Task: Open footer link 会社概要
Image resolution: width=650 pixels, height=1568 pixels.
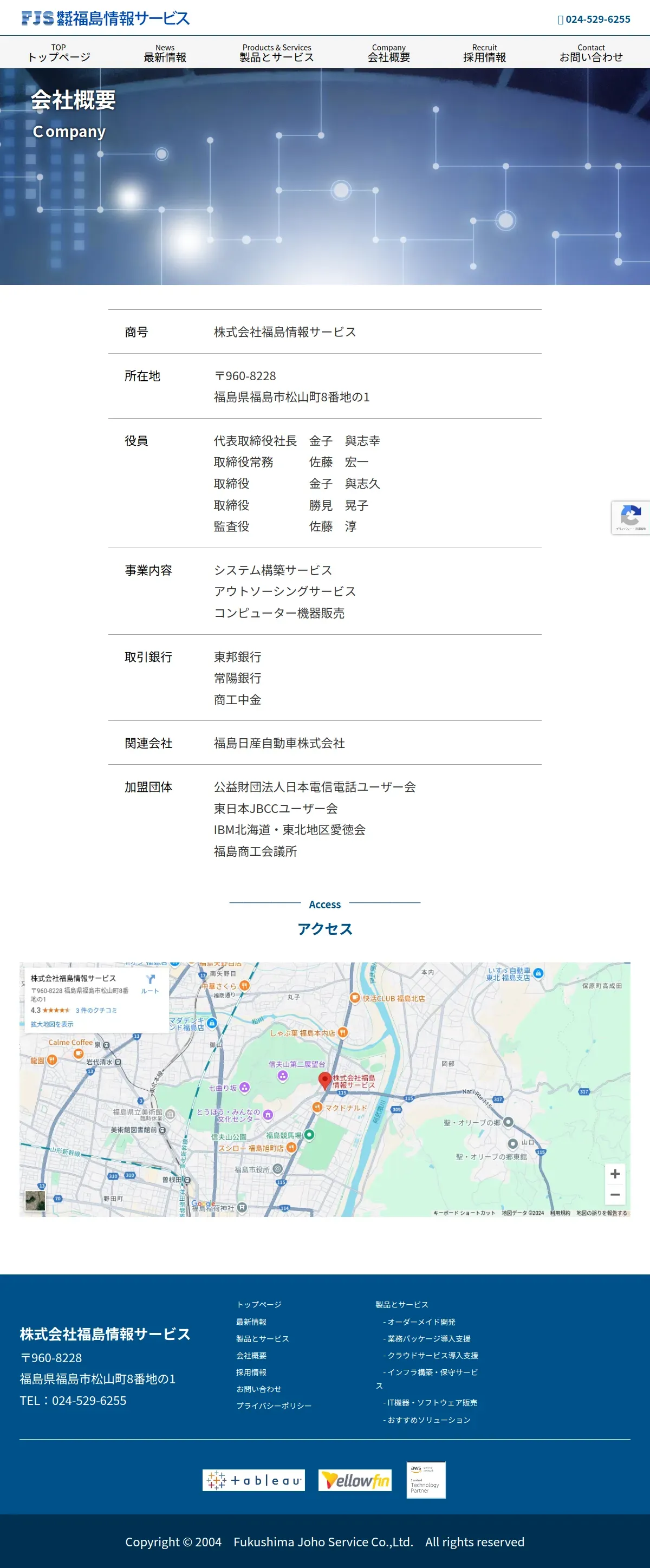Action: pos(251,1355)
